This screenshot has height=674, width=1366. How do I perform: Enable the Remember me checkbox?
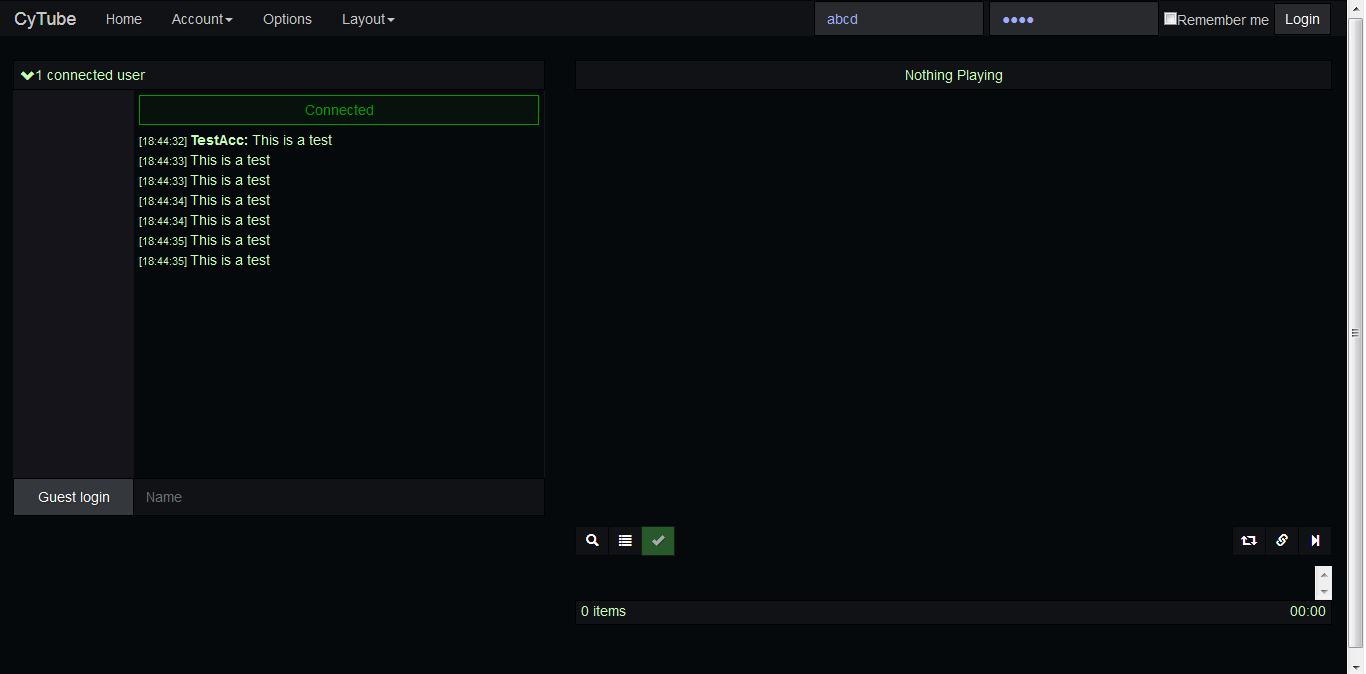(1169, 17)
